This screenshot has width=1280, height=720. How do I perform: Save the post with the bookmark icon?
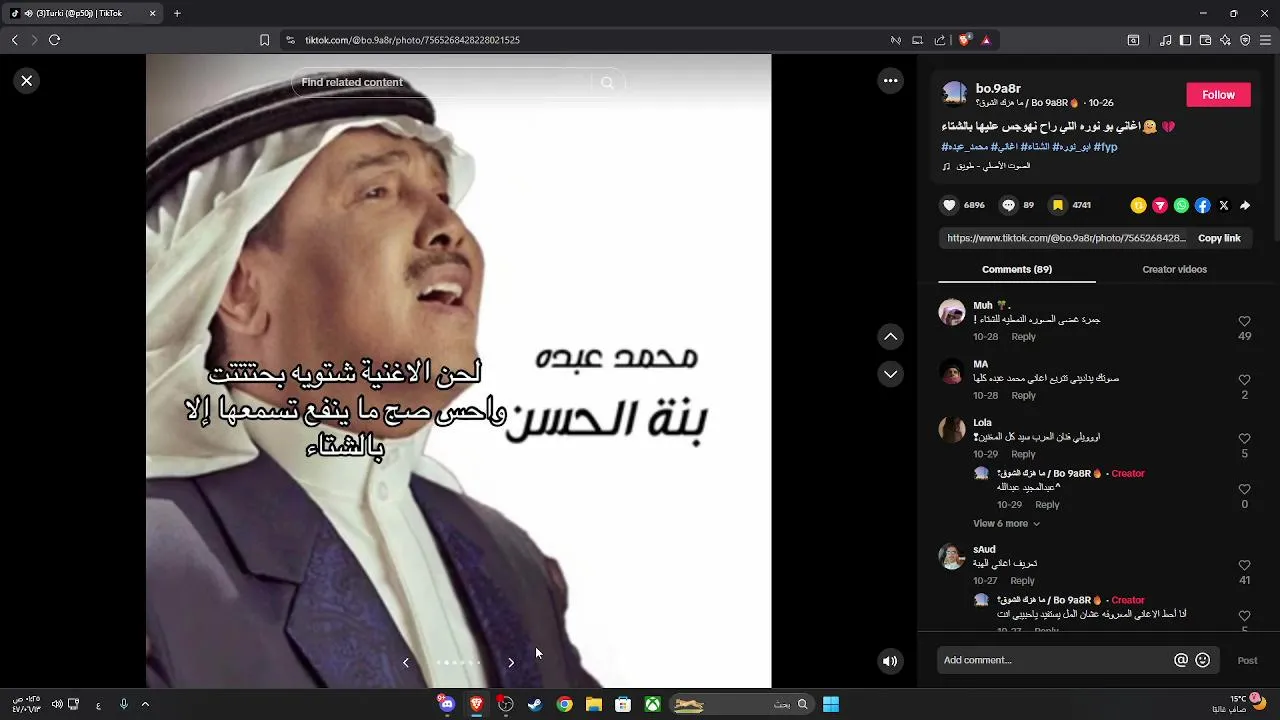pyautogui.click(x=1058, y=205)
